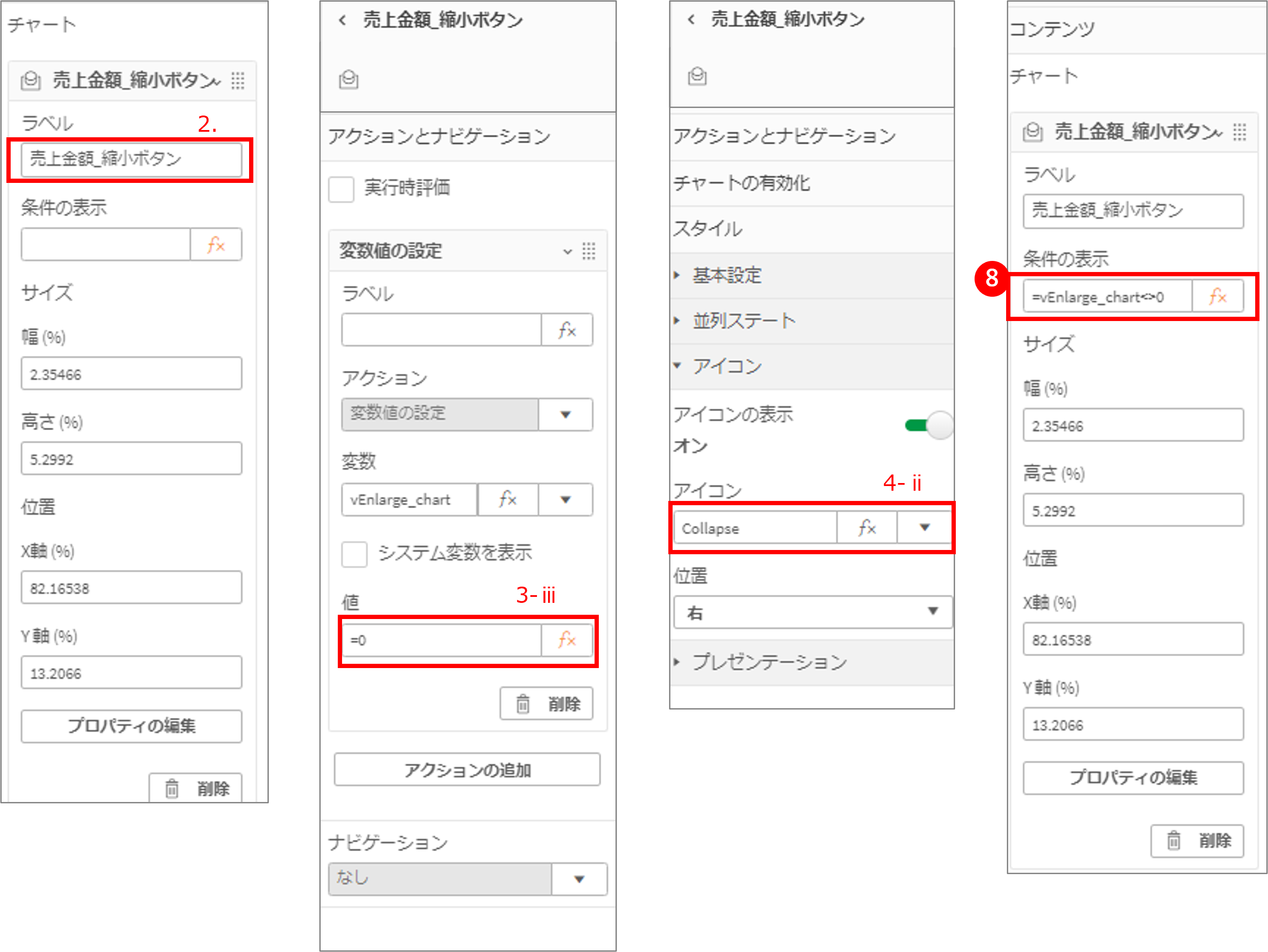Go back using the arrow above 実行時評価 panel

pyautogui.click(x=342, y=20)
